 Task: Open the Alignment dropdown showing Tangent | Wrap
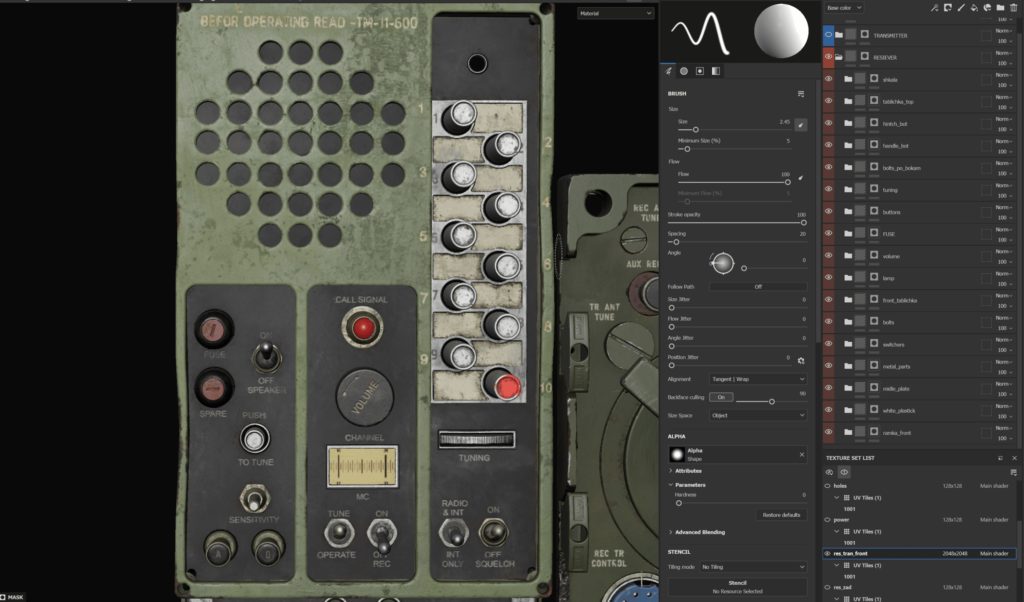tap(758, 379)
